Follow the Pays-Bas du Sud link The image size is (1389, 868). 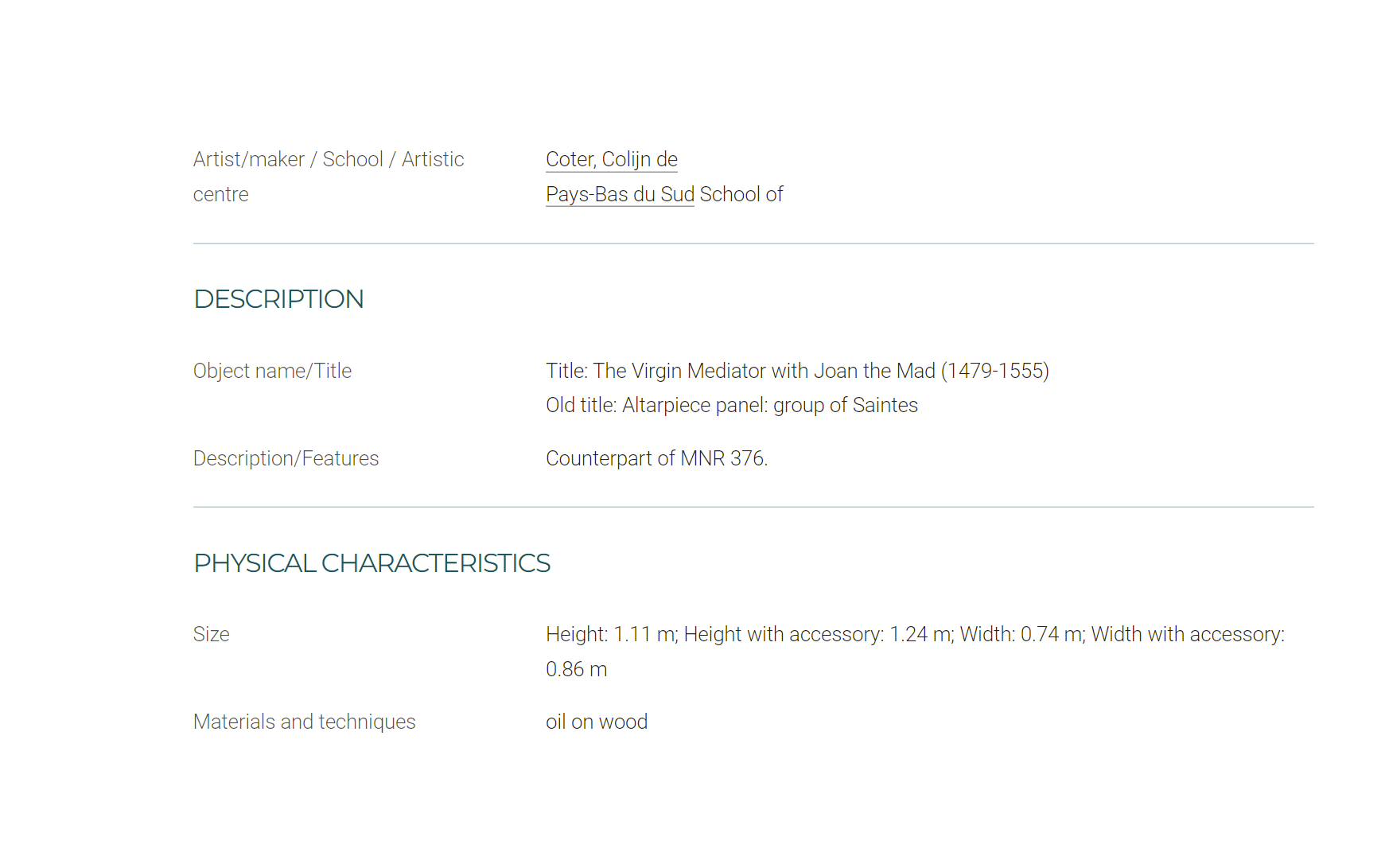pos(620,195)
